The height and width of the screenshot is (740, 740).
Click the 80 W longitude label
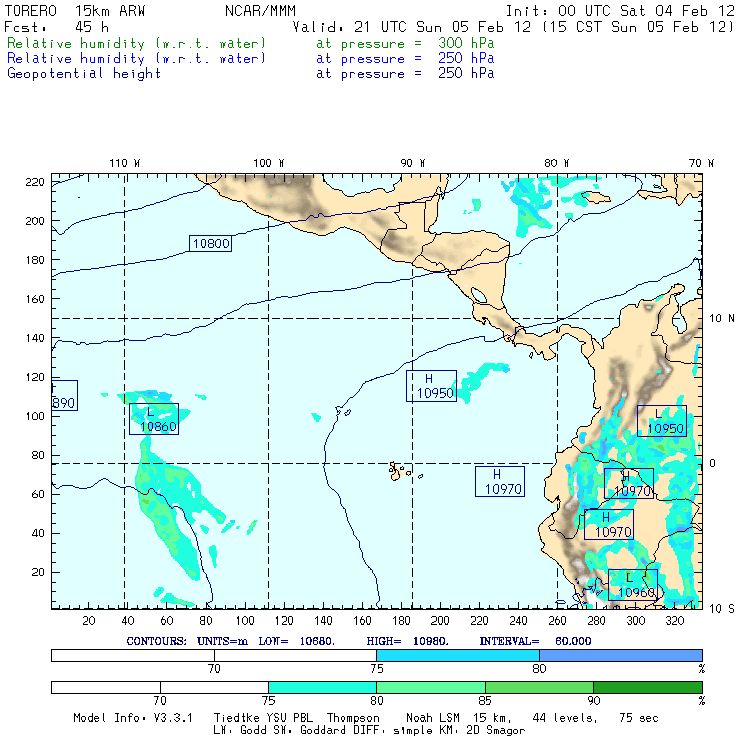coord(557,163)
